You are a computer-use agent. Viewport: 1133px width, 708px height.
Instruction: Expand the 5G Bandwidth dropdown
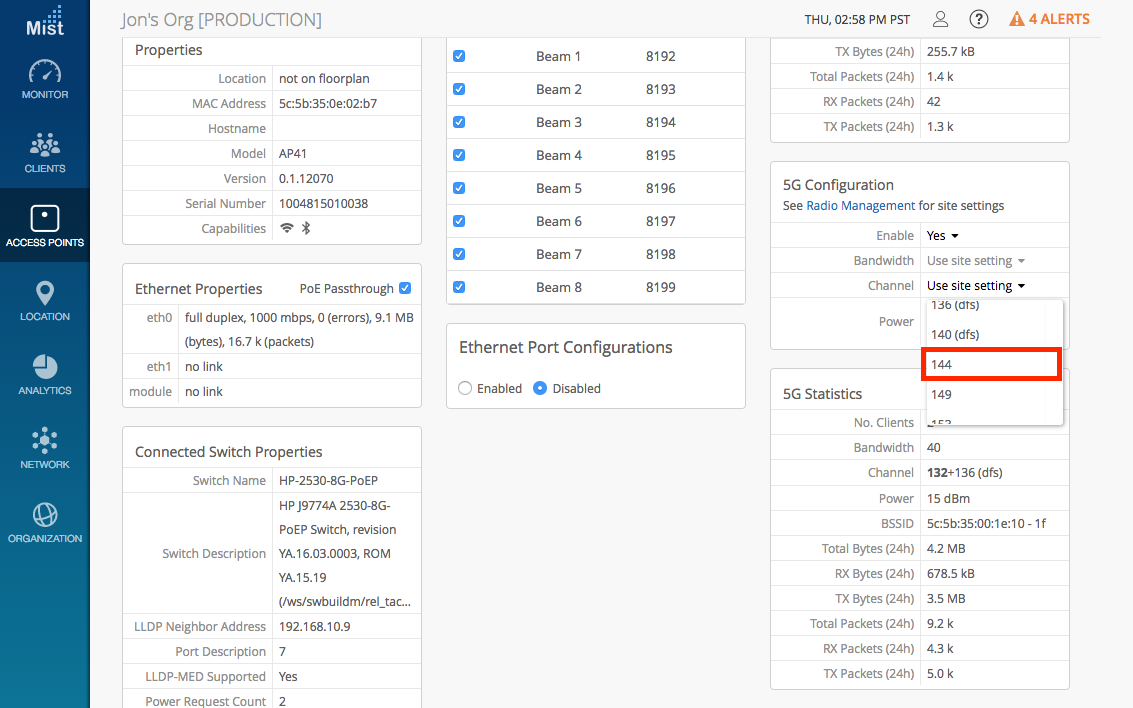976,261
